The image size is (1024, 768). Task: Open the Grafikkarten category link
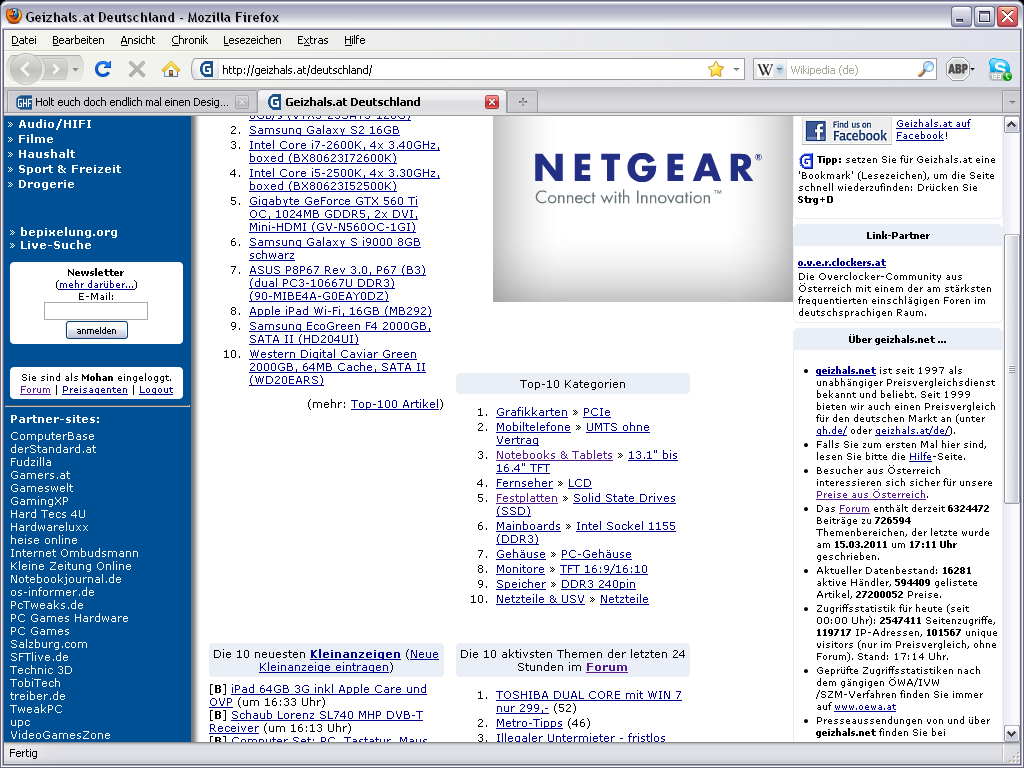point(532,412)
